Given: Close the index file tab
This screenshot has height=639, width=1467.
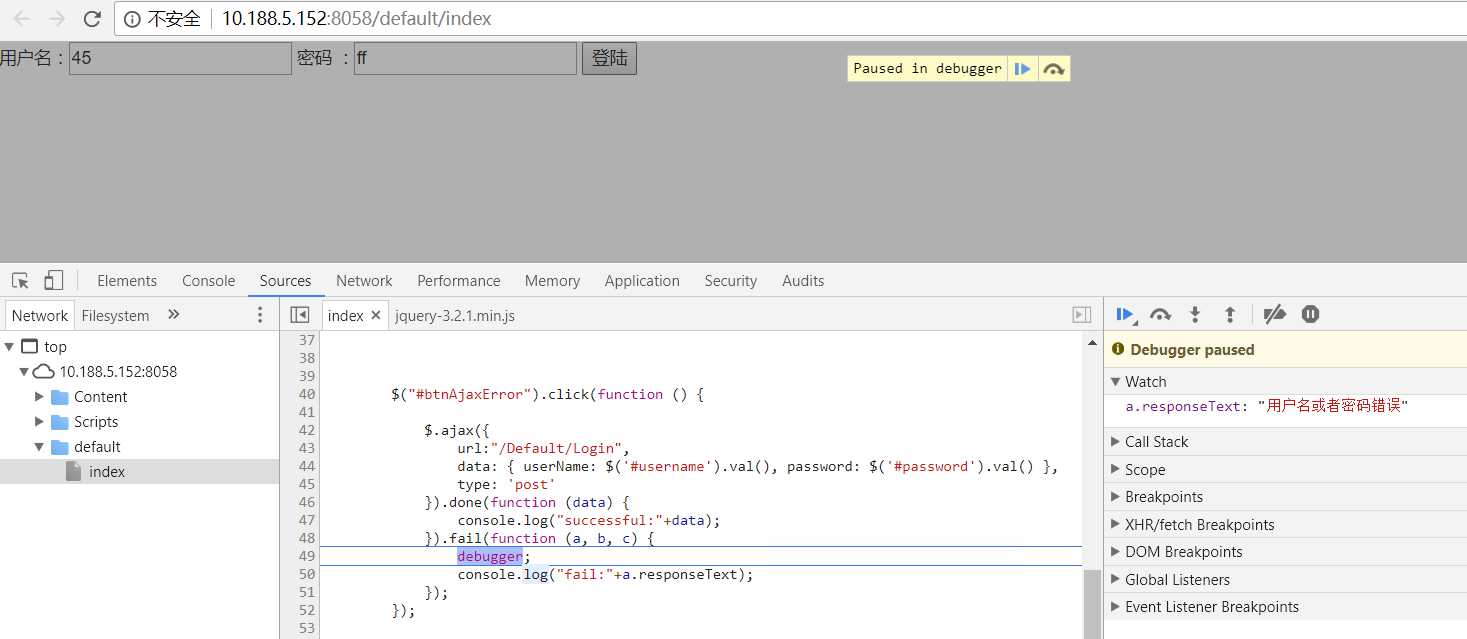Looking at the screenshot, I should click(x=376, y=315).
